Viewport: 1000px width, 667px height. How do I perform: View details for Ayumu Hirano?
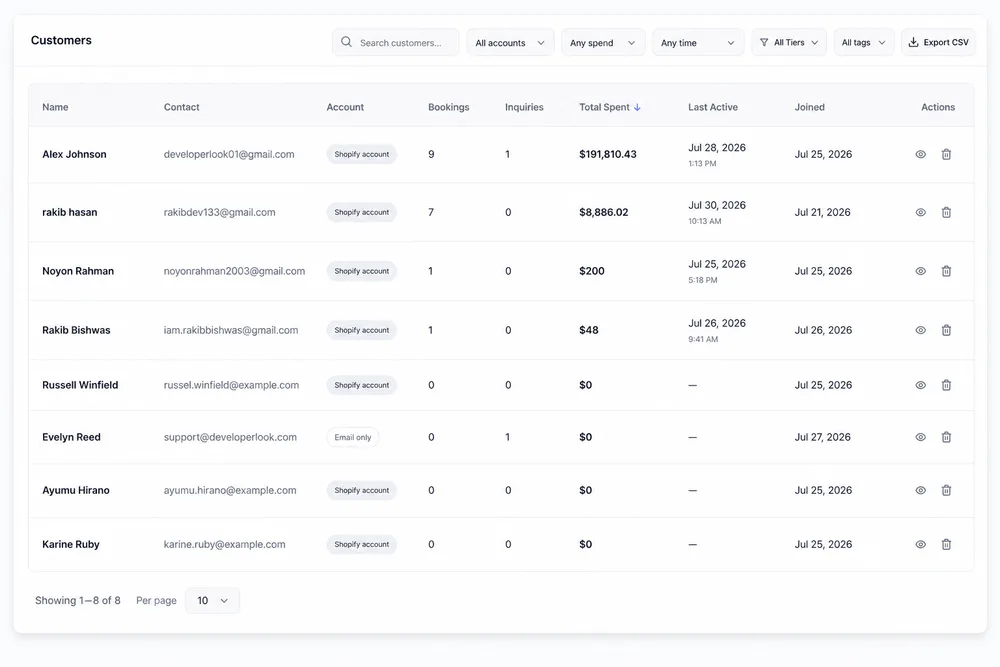[x=920, y=490]
